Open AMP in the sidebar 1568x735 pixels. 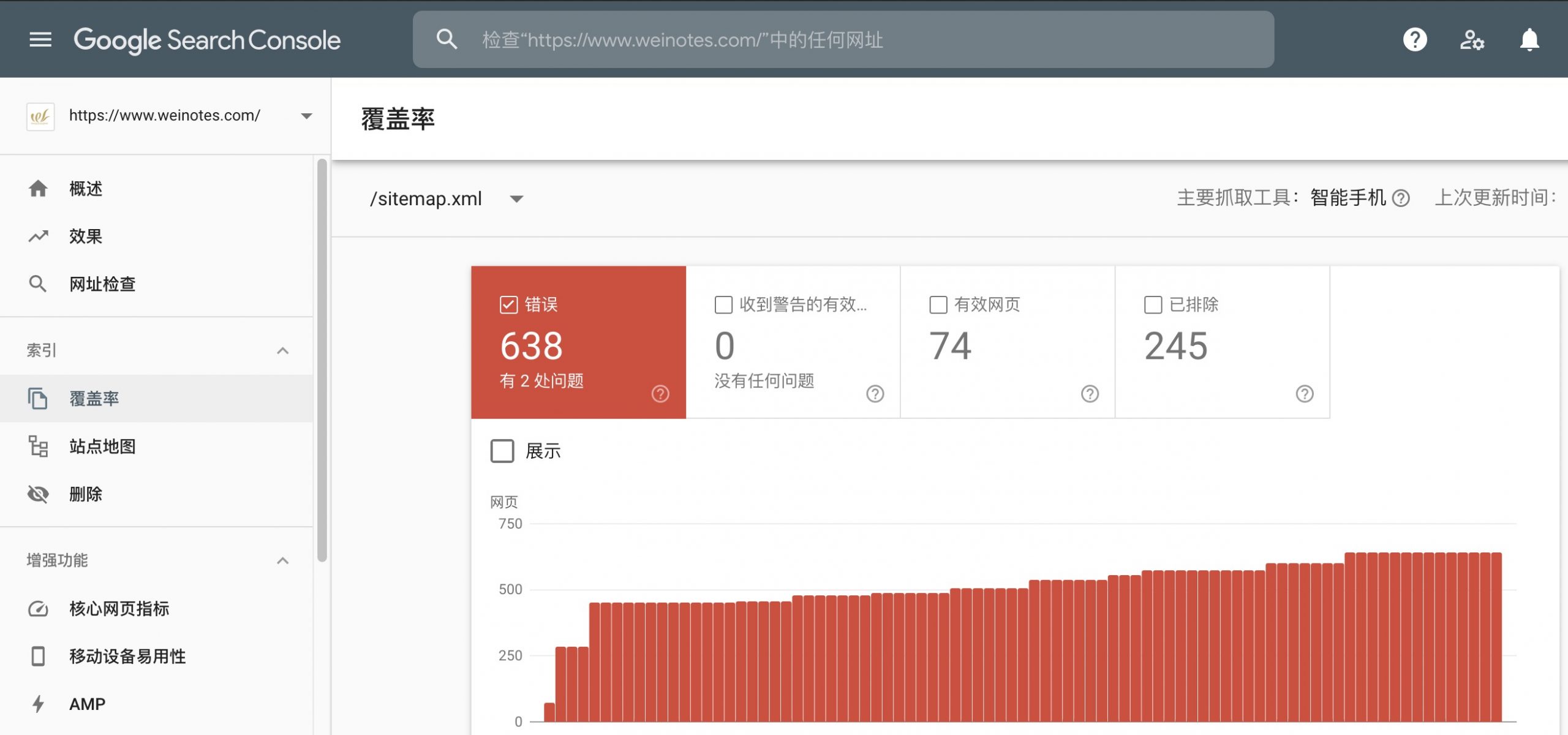(x=157, y=704)
